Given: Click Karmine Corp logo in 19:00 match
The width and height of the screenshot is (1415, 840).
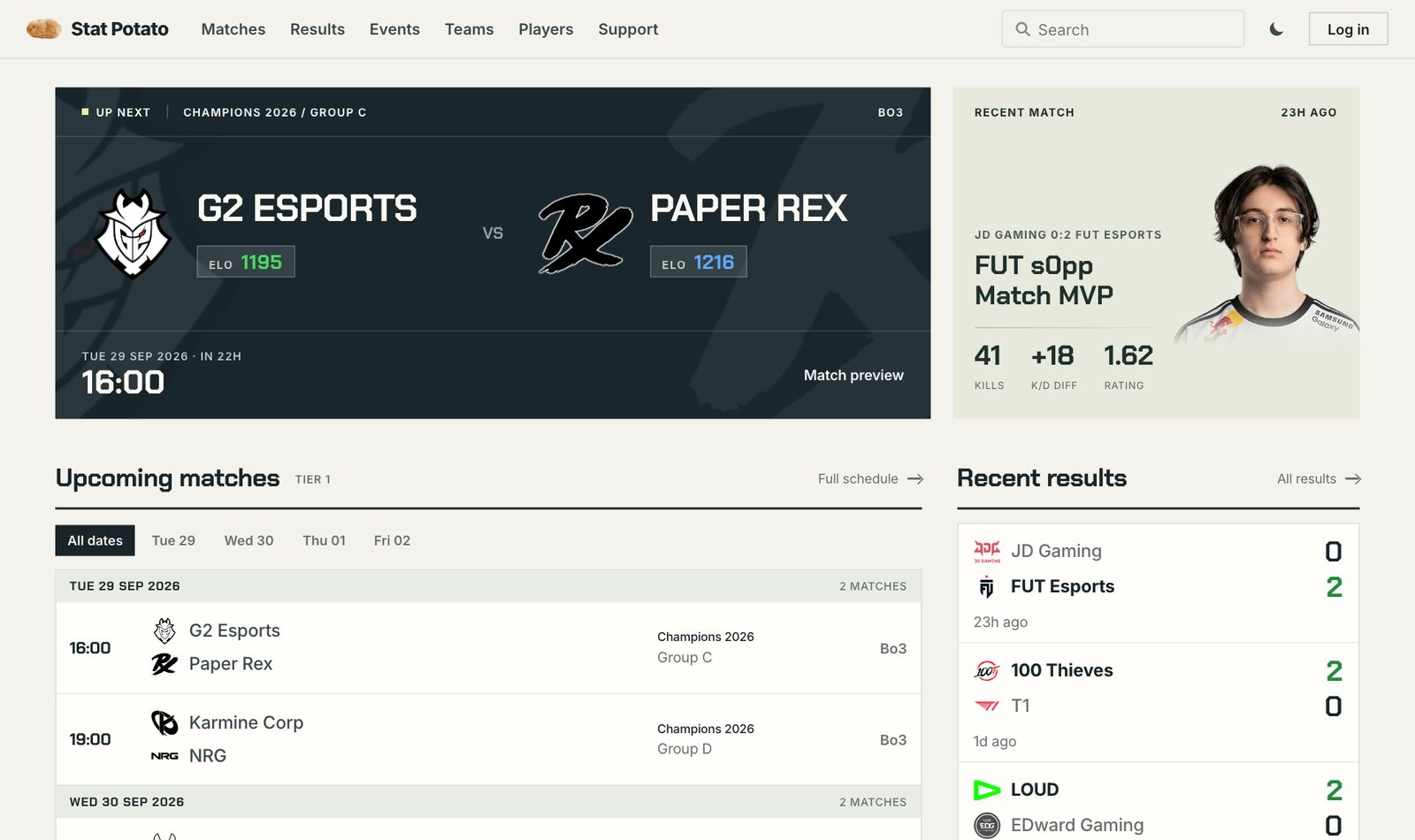Looking at the screenshot, I should (x=164, y=722).
